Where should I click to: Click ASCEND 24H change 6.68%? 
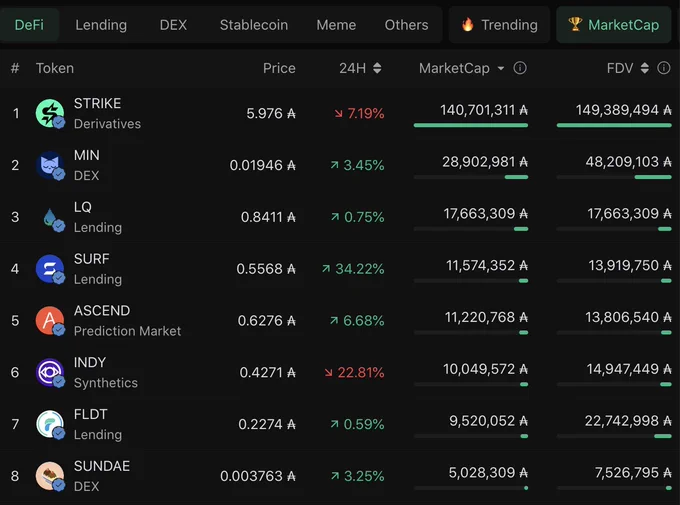(x=357, y=321)
